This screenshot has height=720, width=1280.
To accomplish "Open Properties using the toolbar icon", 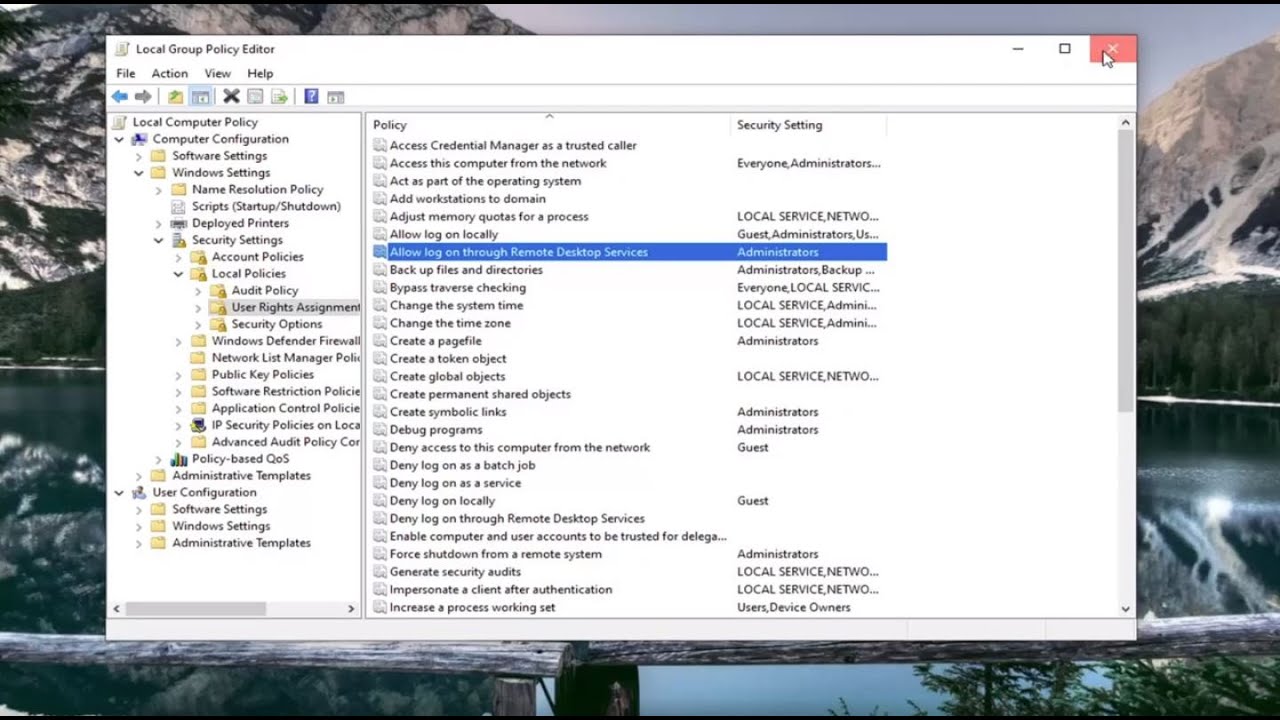I will click(x=255, y=97).
